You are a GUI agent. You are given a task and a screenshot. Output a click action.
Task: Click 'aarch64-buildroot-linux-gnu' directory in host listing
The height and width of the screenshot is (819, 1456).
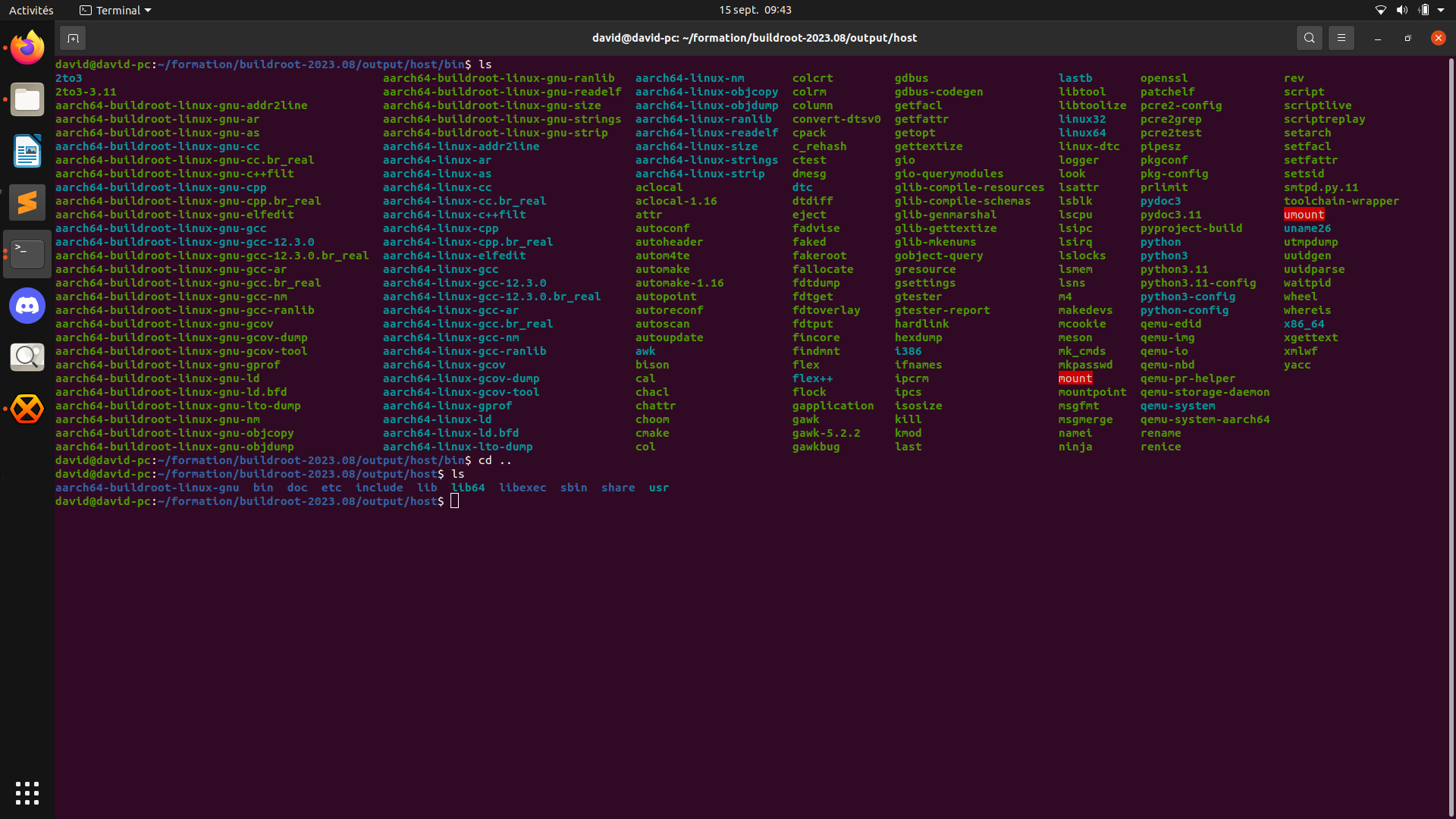point(147,488)
